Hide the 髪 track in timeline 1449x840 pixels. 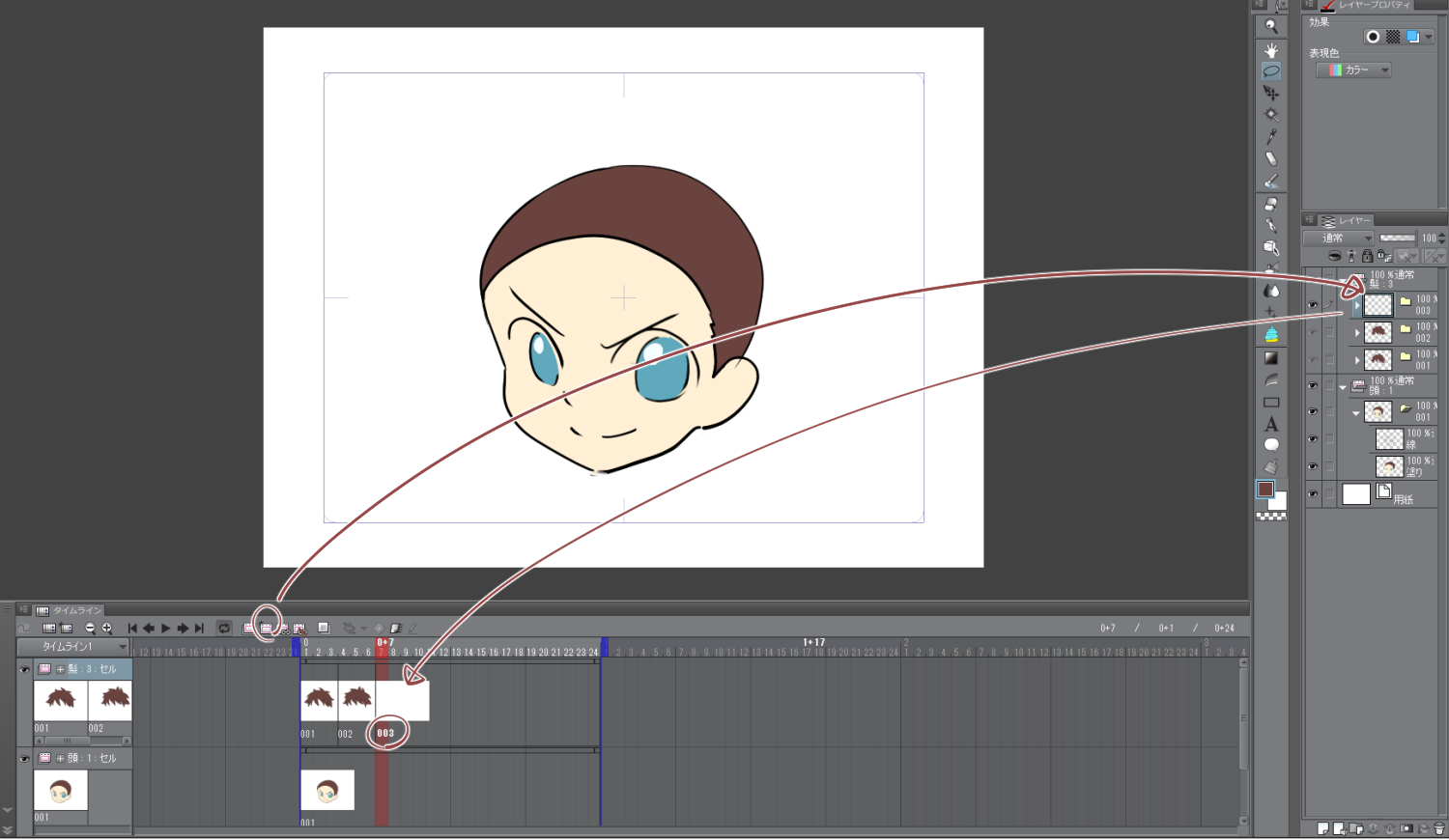click(x=24, y=669)
